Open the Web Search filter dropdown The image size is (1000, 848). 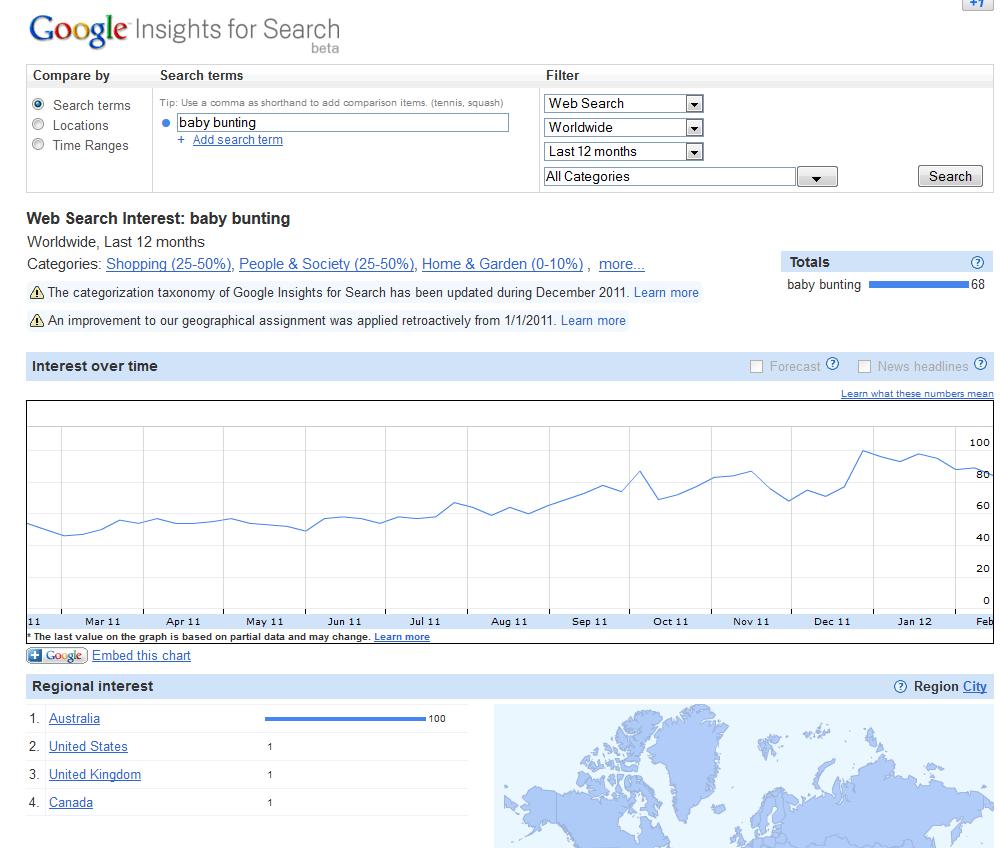623,103
